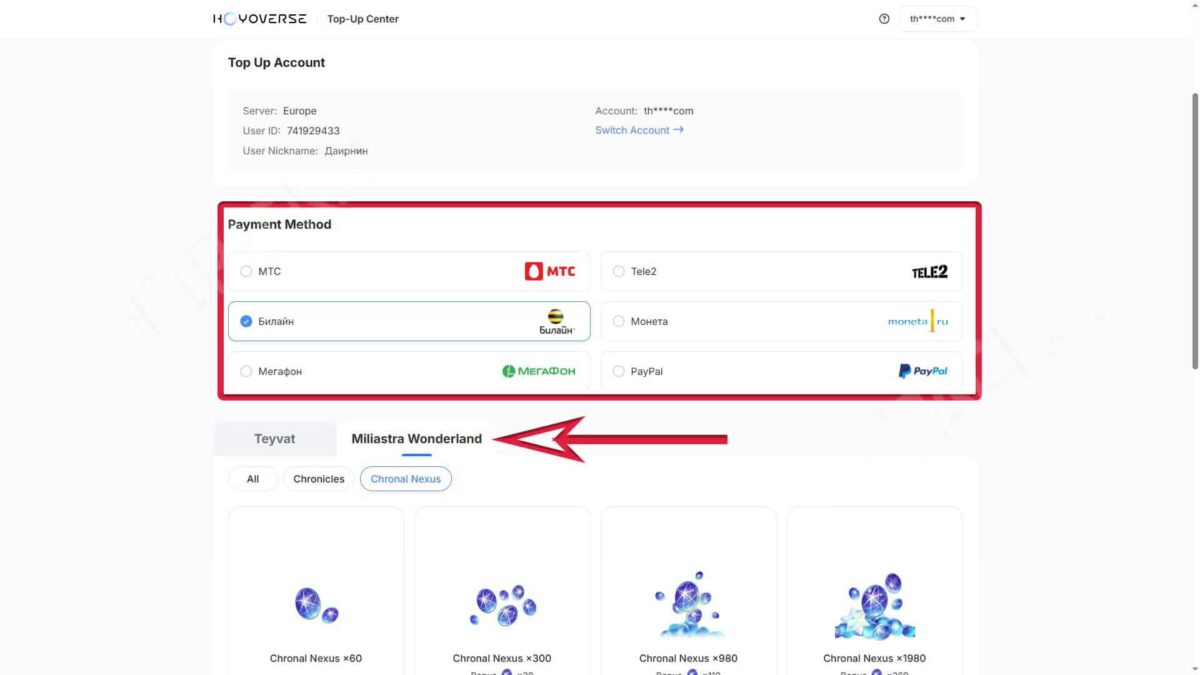The height and width of the screenshot is (675, 1200).
Task: Click the moneta.ru logo
Action: [918, 321]
